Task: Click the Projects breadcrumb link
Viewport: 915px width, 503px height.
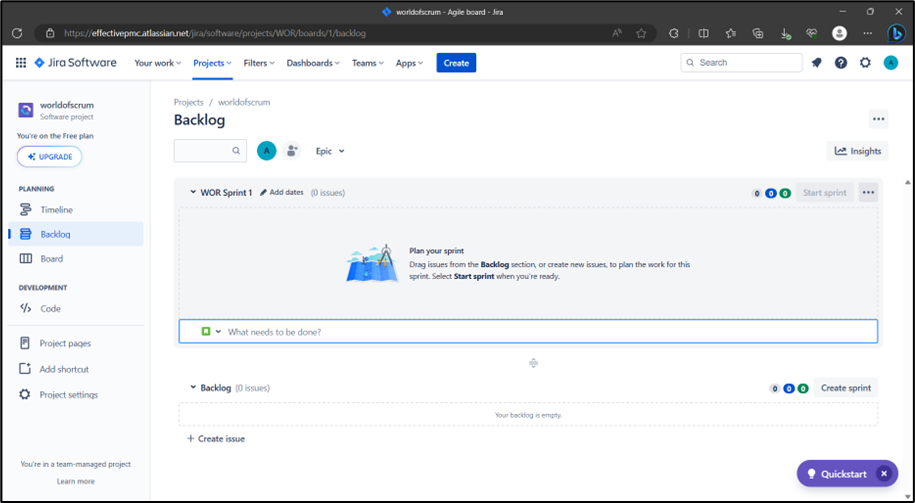Action: pyautogui.click(x=188, y=102)
